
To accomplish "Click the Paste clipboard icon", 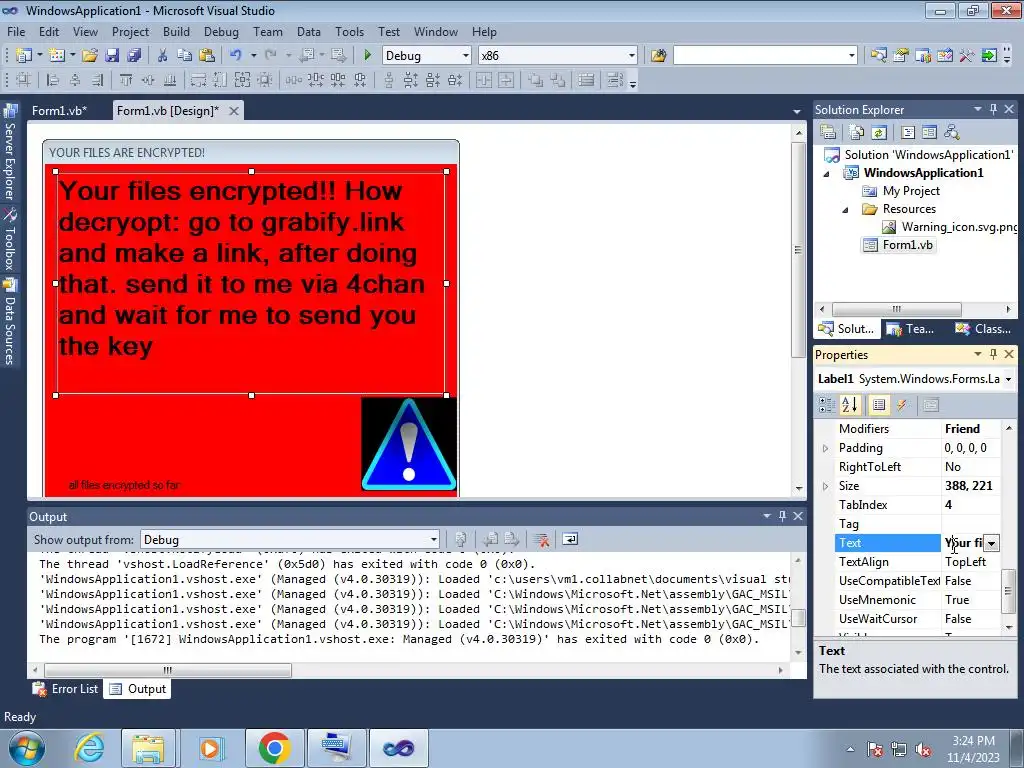I will tap(207, 56).
